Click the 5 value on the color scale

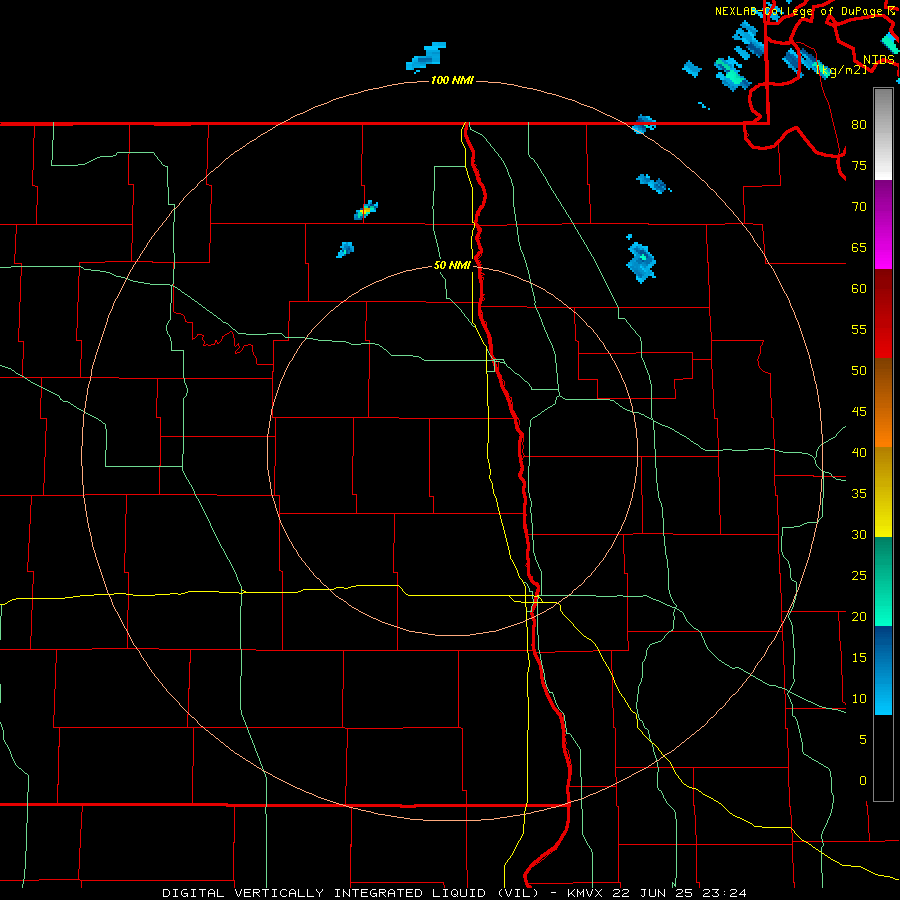click(863, 739)
